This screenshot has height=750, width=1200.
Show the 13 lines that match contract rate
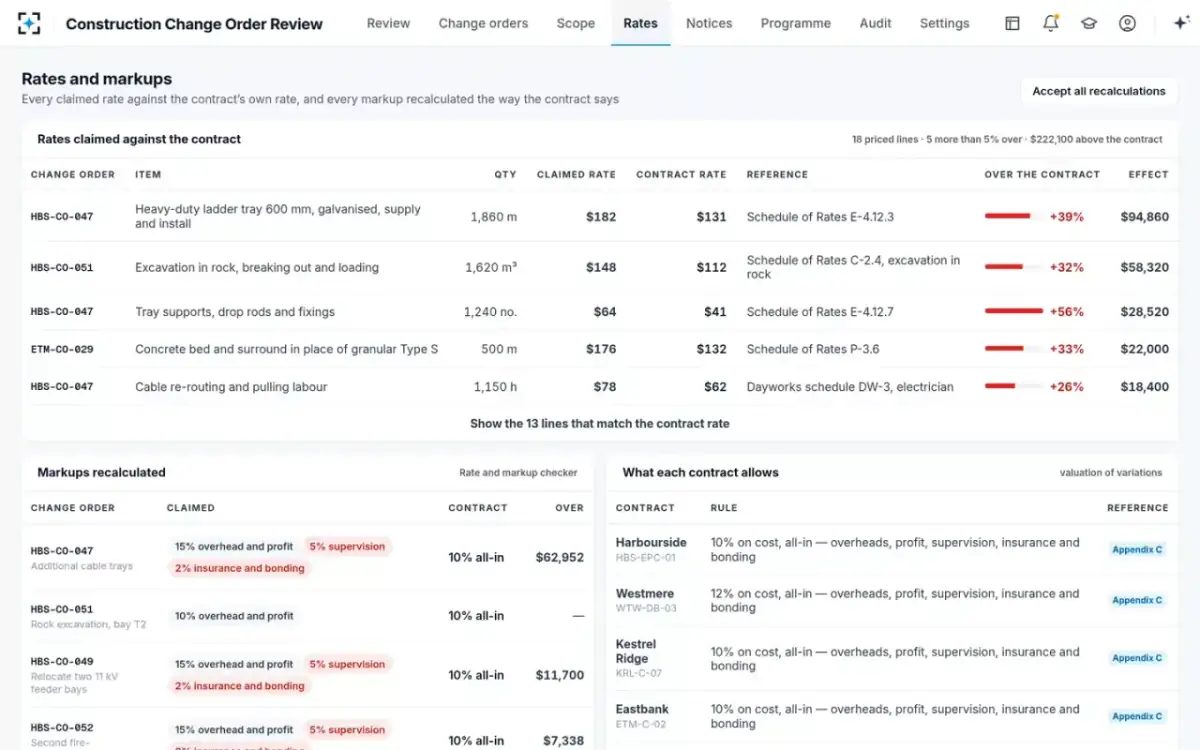click(x=600, y=424)
